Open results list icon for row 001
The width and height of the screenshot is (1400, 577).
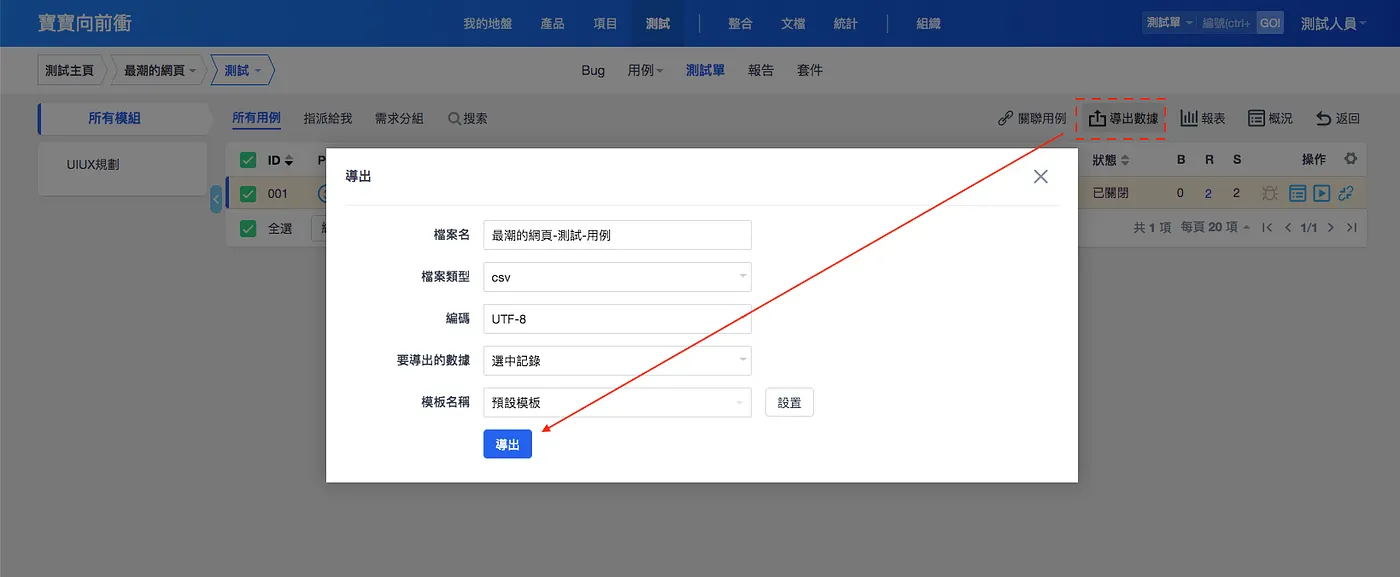tap(1298, 193)
